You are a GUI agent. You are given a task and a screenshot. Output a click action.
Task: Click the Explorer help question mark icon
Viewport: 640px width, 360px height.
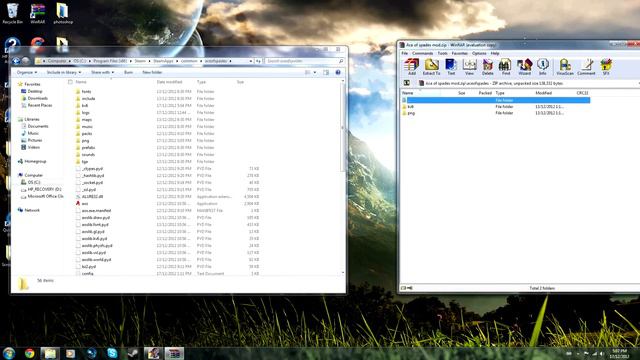338,72
